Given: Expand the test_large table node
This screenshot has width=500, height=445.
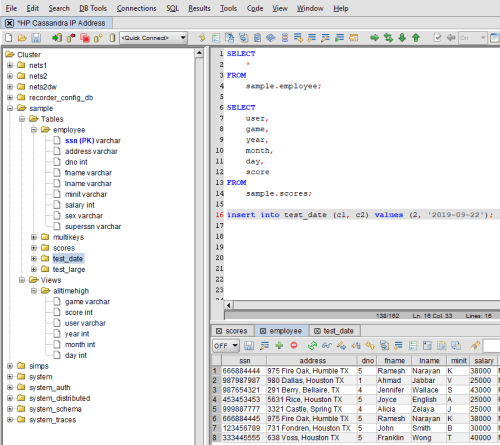Looking at the screenshot, I should tap(34, 269).
